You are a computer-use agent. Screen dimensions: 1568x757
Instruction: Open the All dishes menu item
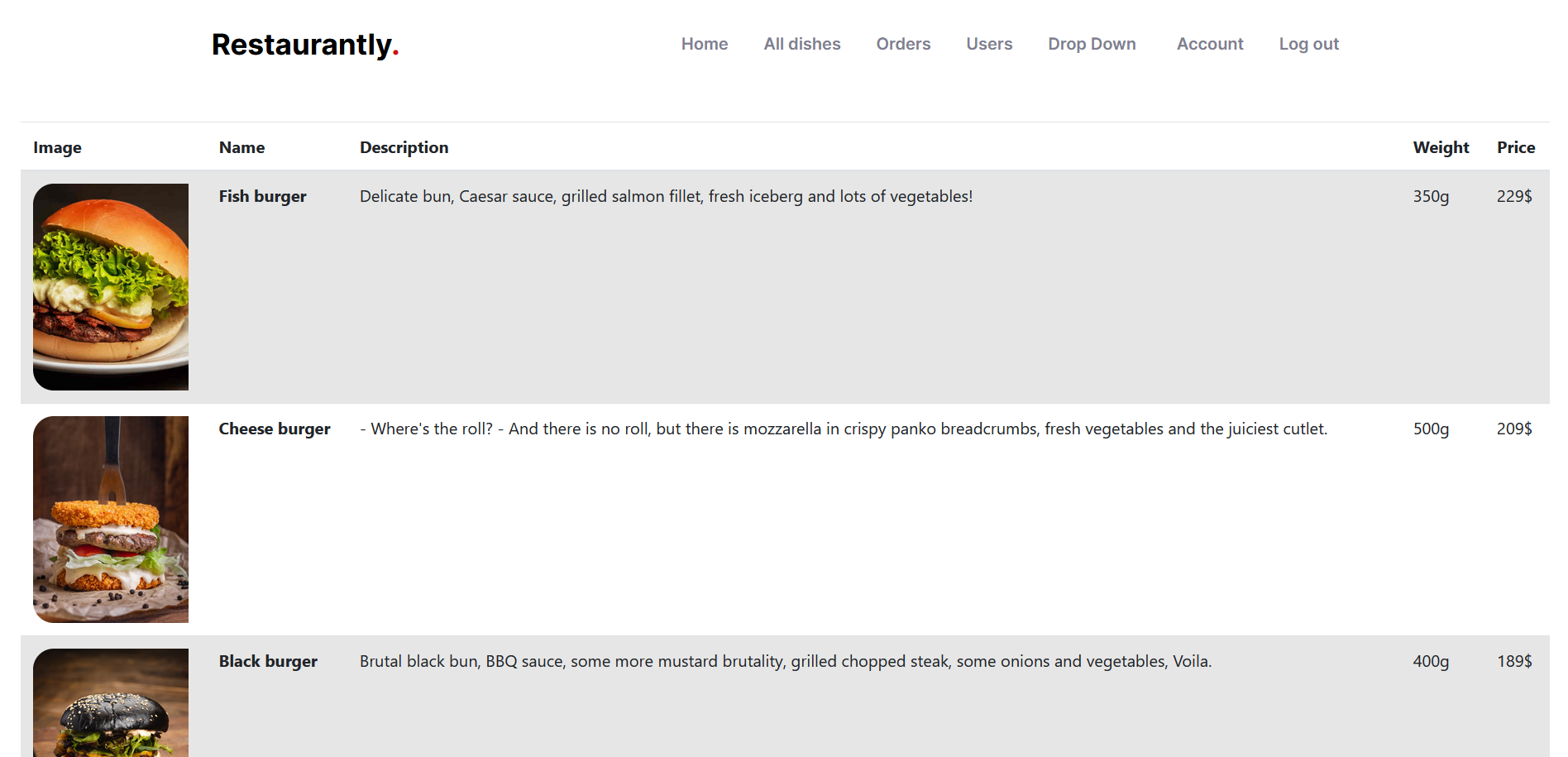click(x=802, y=44)
